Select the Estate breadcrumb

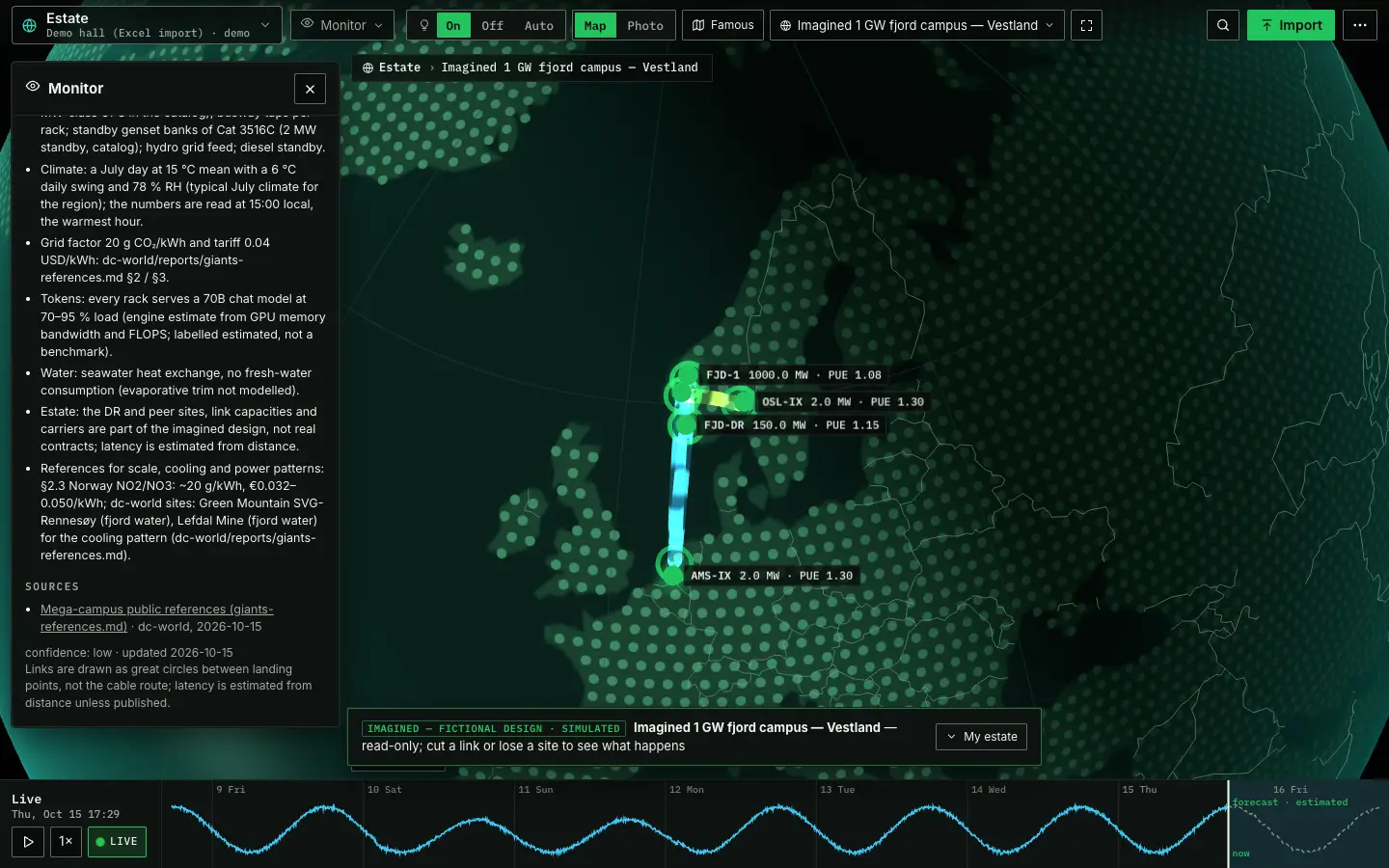(x=392, y=68)
